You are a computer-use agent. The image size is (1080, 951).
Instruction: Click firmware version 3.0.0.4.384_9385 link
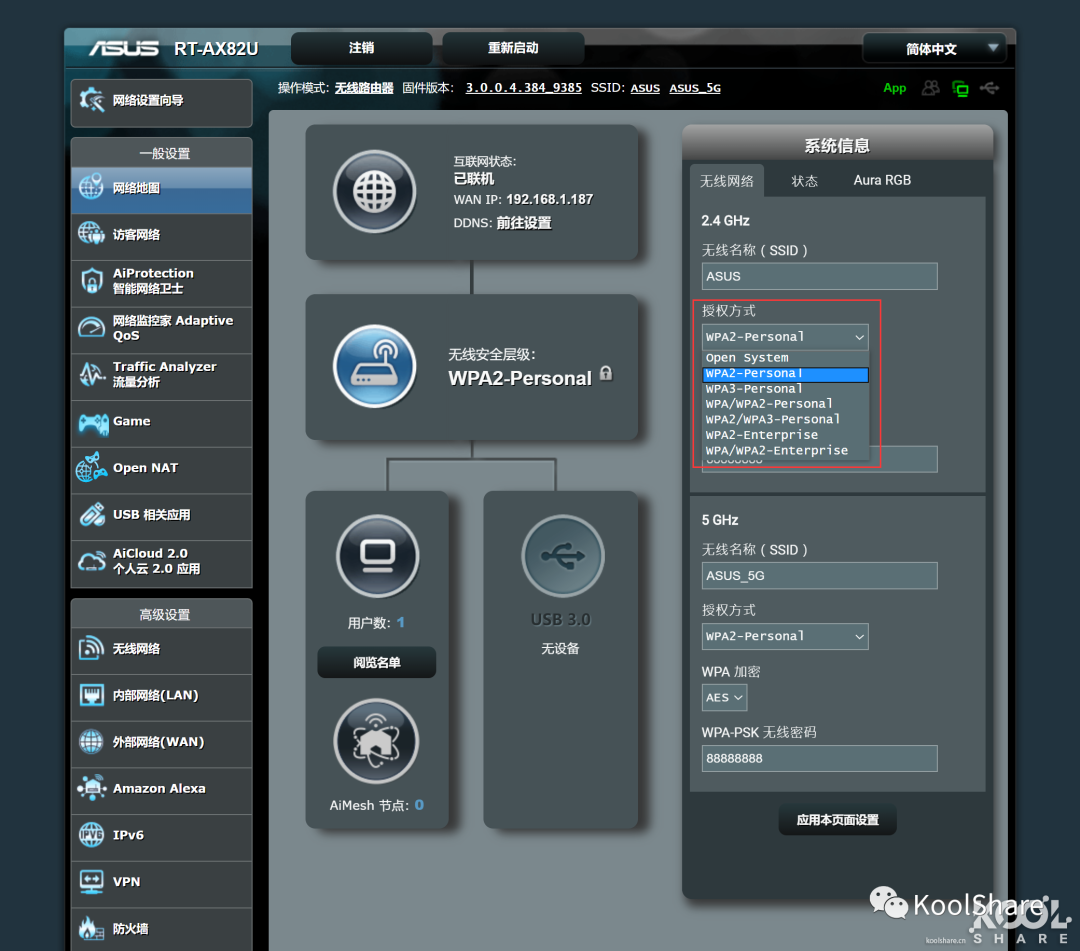click(523, 88)
